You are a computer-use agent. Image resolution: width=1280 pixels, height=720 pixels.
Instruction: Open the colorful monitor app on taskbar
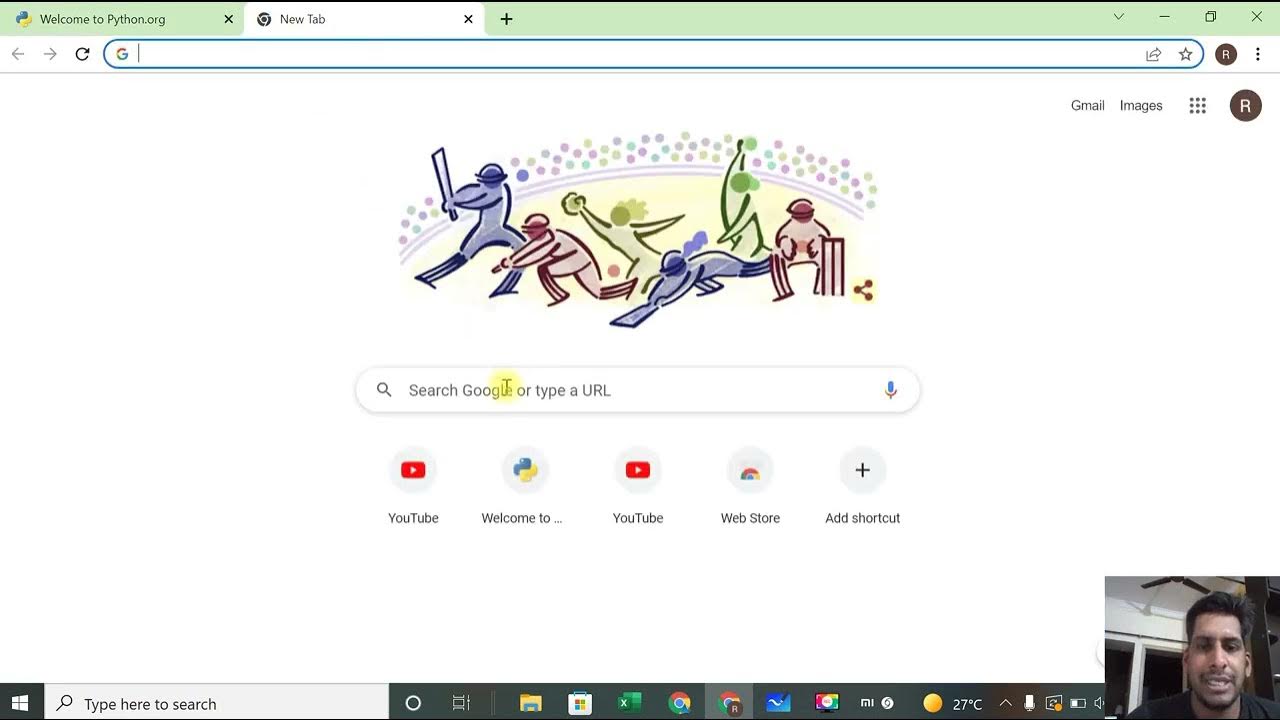(x=827, y=703)
